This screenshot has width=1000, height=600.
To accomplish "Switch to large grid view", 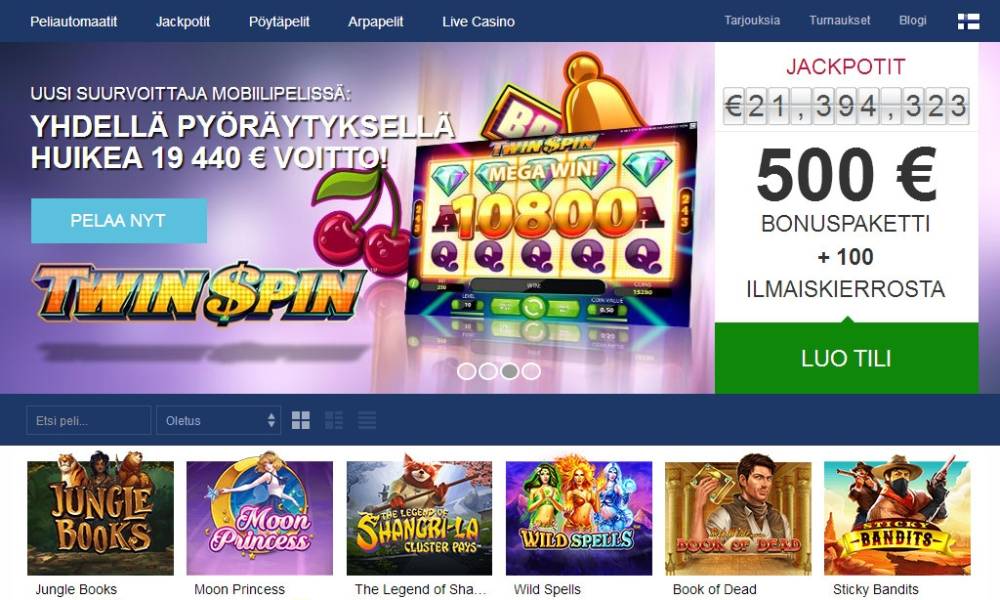I will [300, 420].
